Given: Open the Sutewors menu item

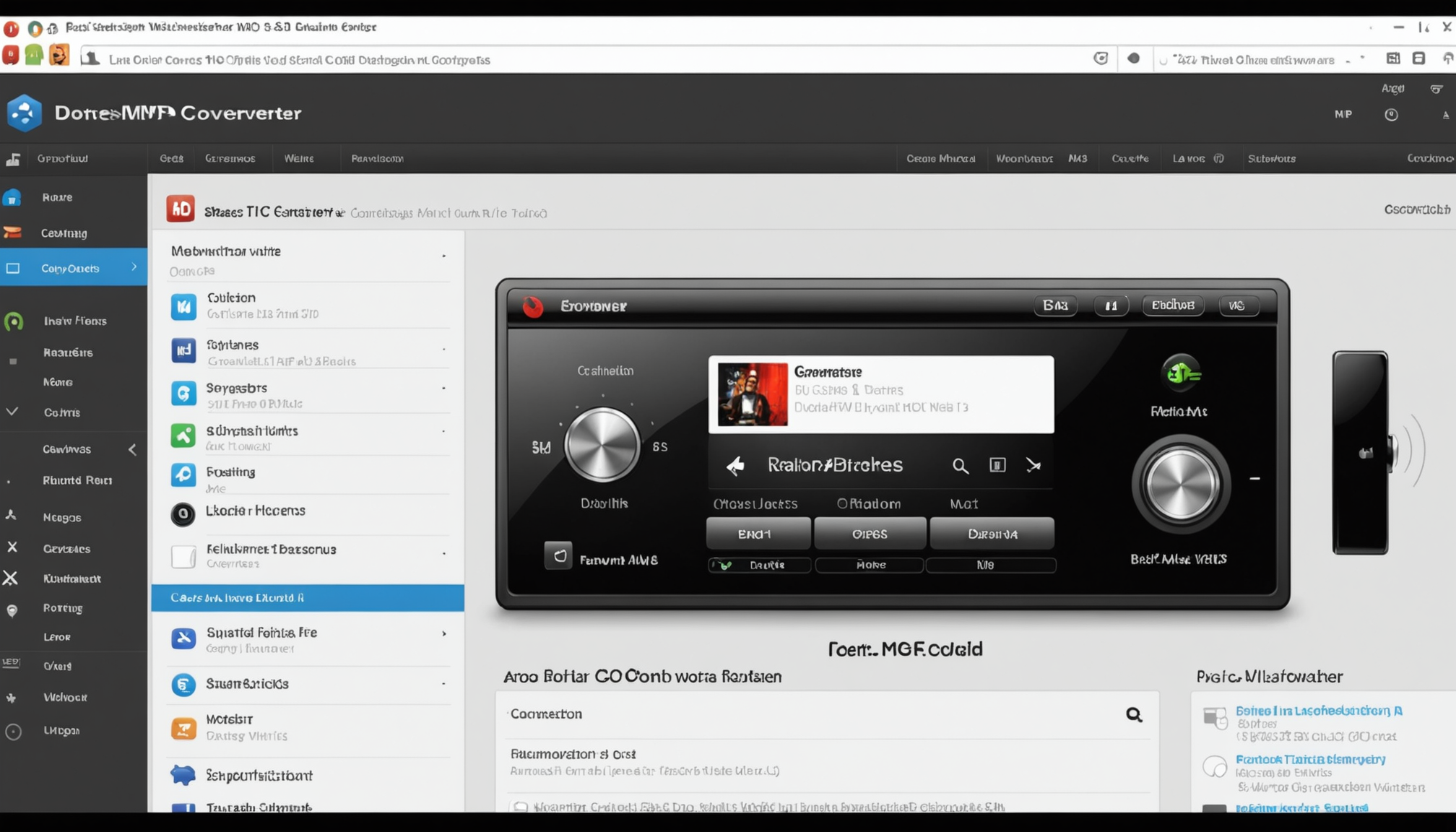Looking at the screenshot, I should pyautogui.click(x=1271, y=158).
